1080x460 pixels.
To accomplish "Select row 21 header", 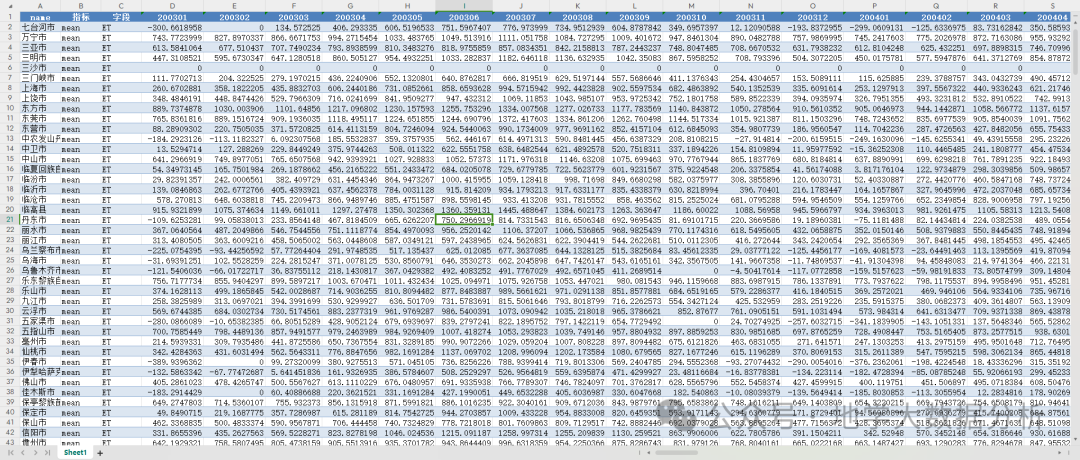I will click(10, 219).
